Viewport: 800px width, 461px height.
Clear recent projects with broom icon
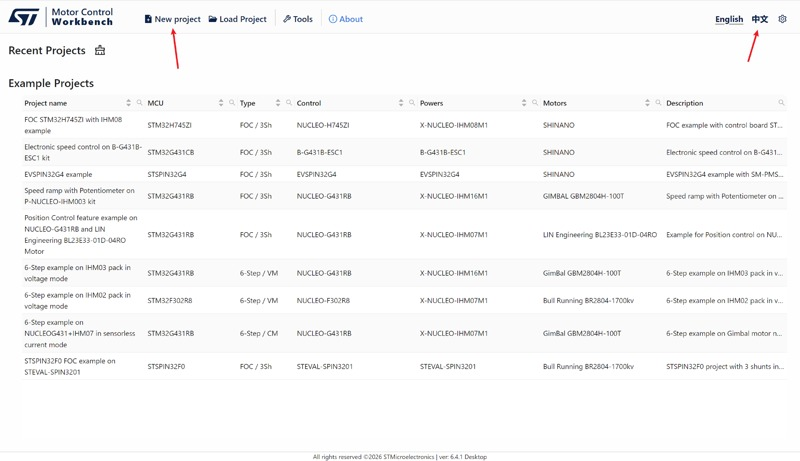pos(100,50)
